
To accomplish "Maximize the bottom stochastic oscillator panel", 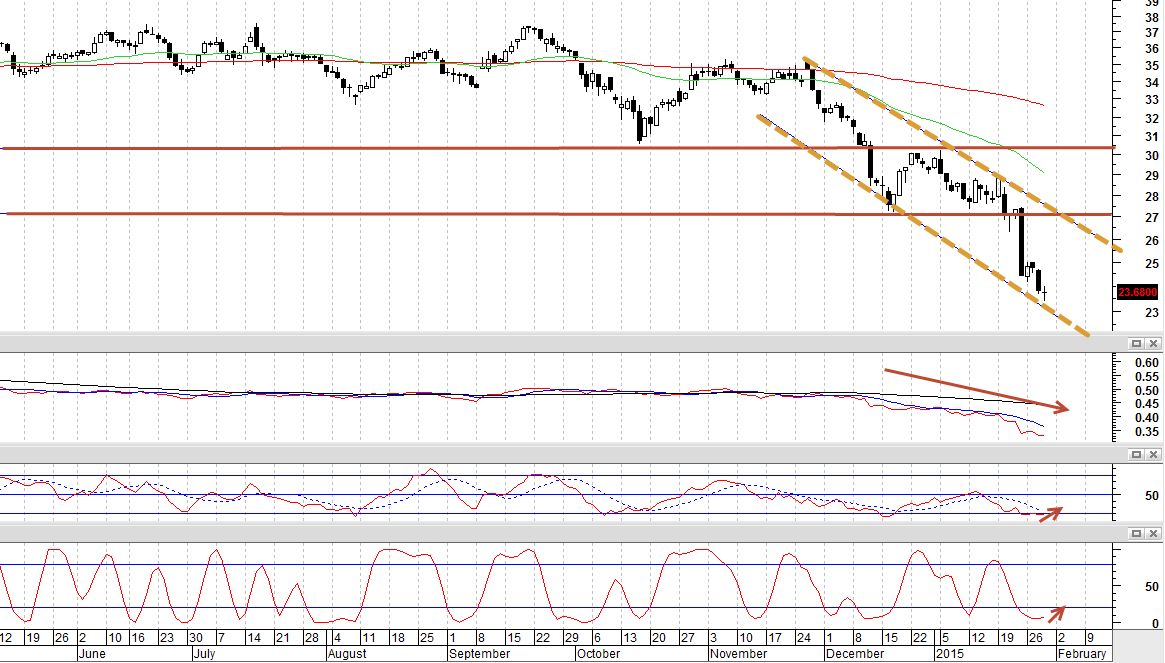I will tap(1136, 534).
